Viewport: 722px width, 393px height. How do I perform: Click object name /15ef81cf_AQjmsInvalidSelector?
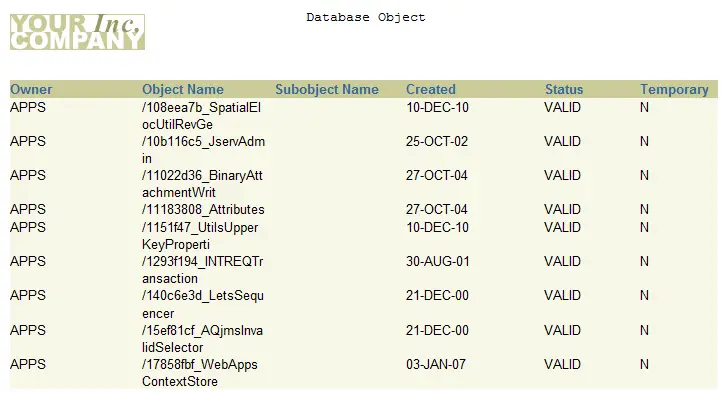[x=202, y=339]
